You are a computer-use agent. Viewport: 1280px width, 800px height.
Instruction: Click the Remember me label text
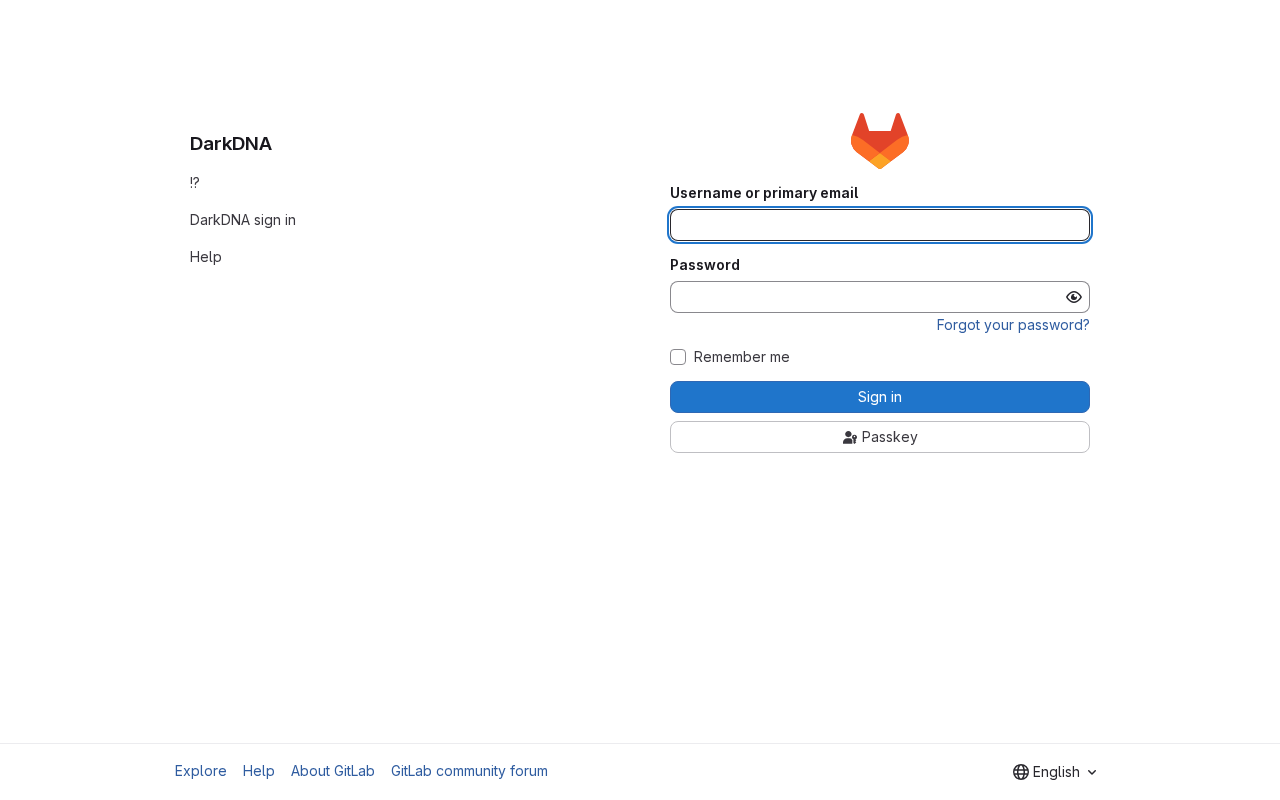tap(742, 357)
